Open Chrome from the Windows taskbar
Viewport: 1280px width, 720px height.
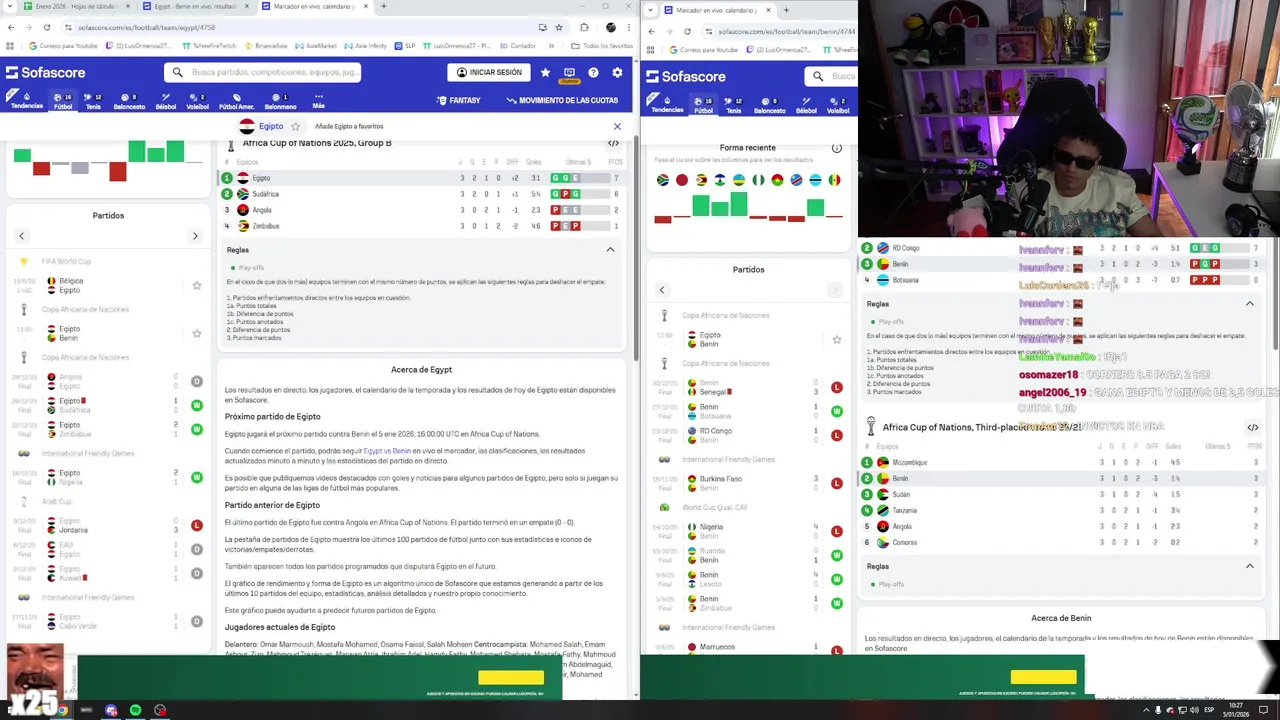[62, 710]
